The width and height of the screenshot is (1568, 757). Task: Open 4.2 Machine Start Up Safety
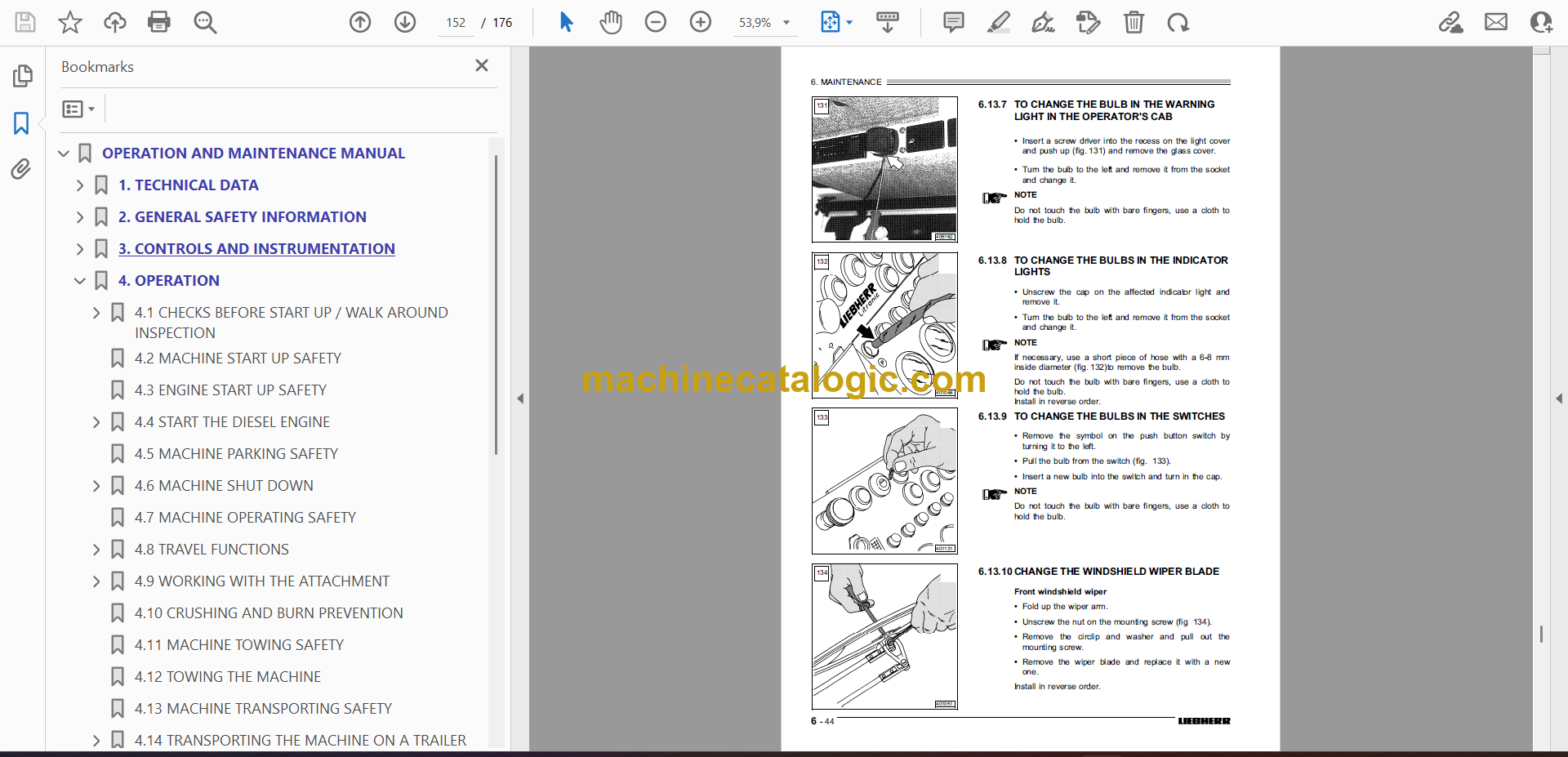pos(238,358)
